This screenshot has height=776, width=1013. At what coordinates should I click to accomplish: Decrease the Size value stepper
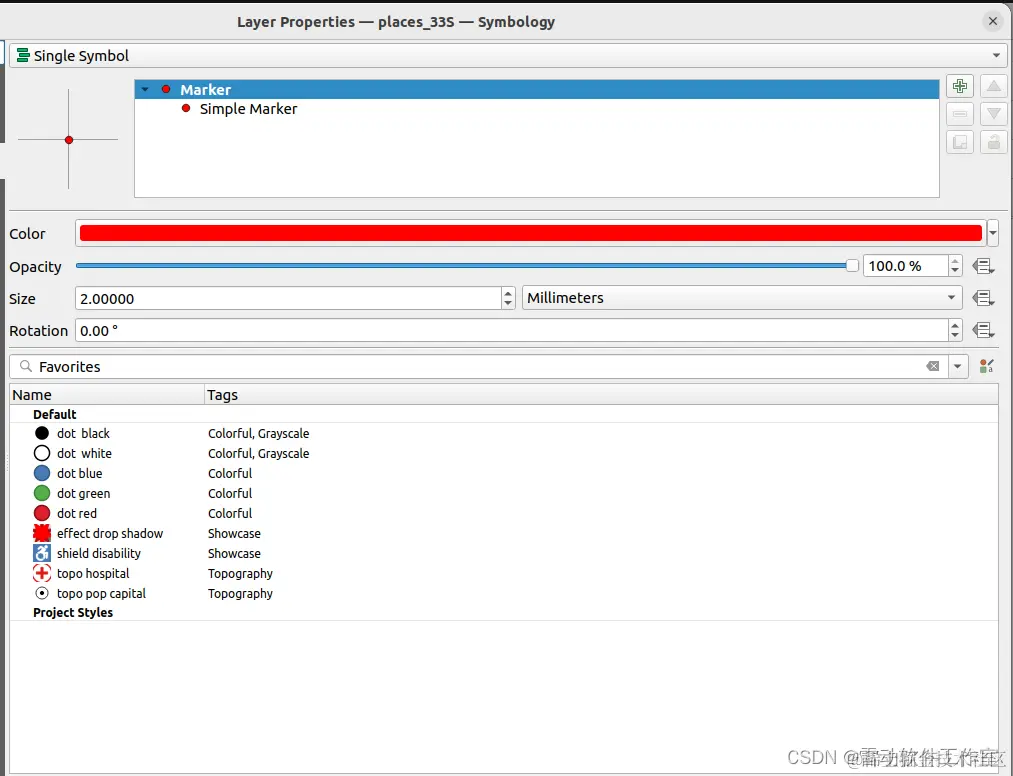pyautogui.click(x=508, y=303)
